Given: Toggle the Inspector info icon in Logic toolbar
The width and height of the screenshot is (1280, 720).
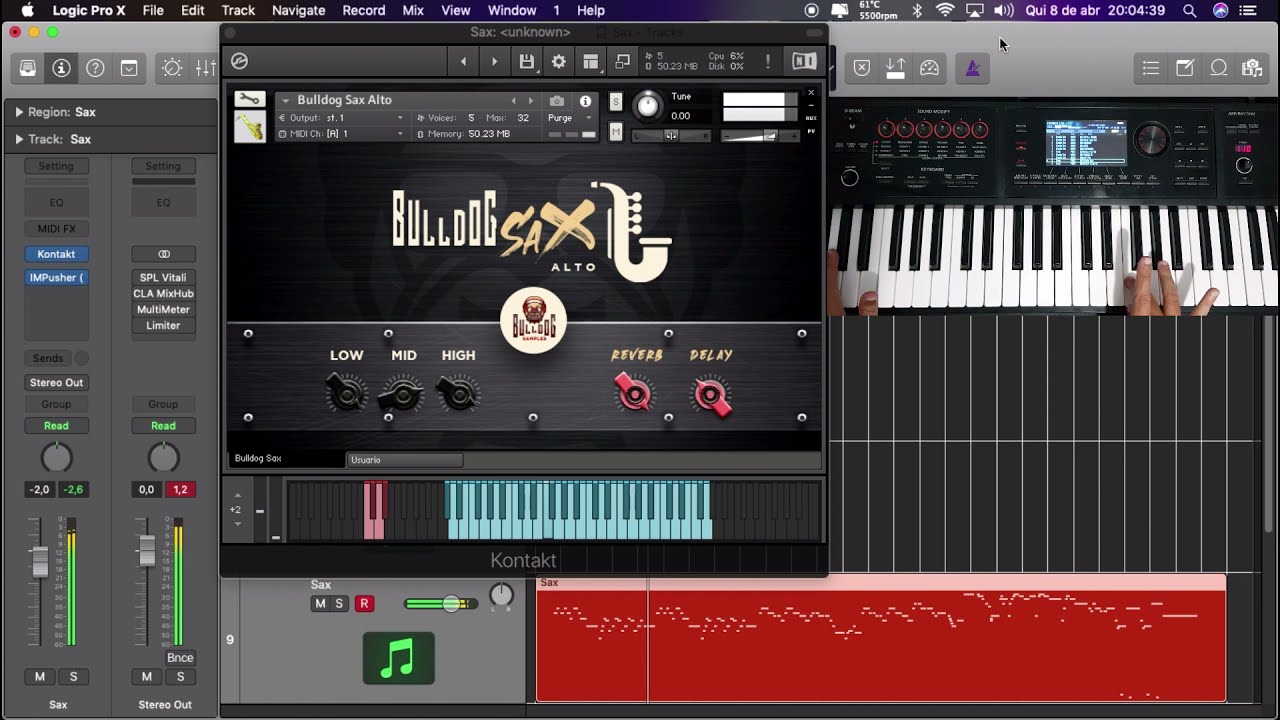Looking at the screenshot, I should pos(61,68).
